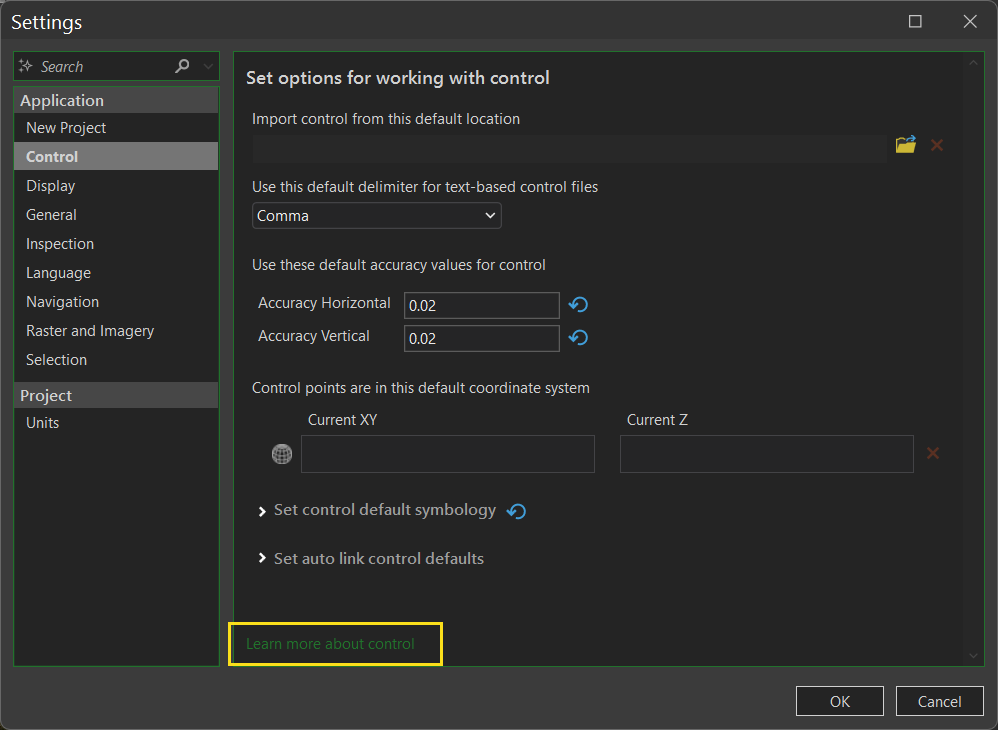Click the Application section header
The width and height of the screenshot is (998, 730).
(x=116, y=101)
